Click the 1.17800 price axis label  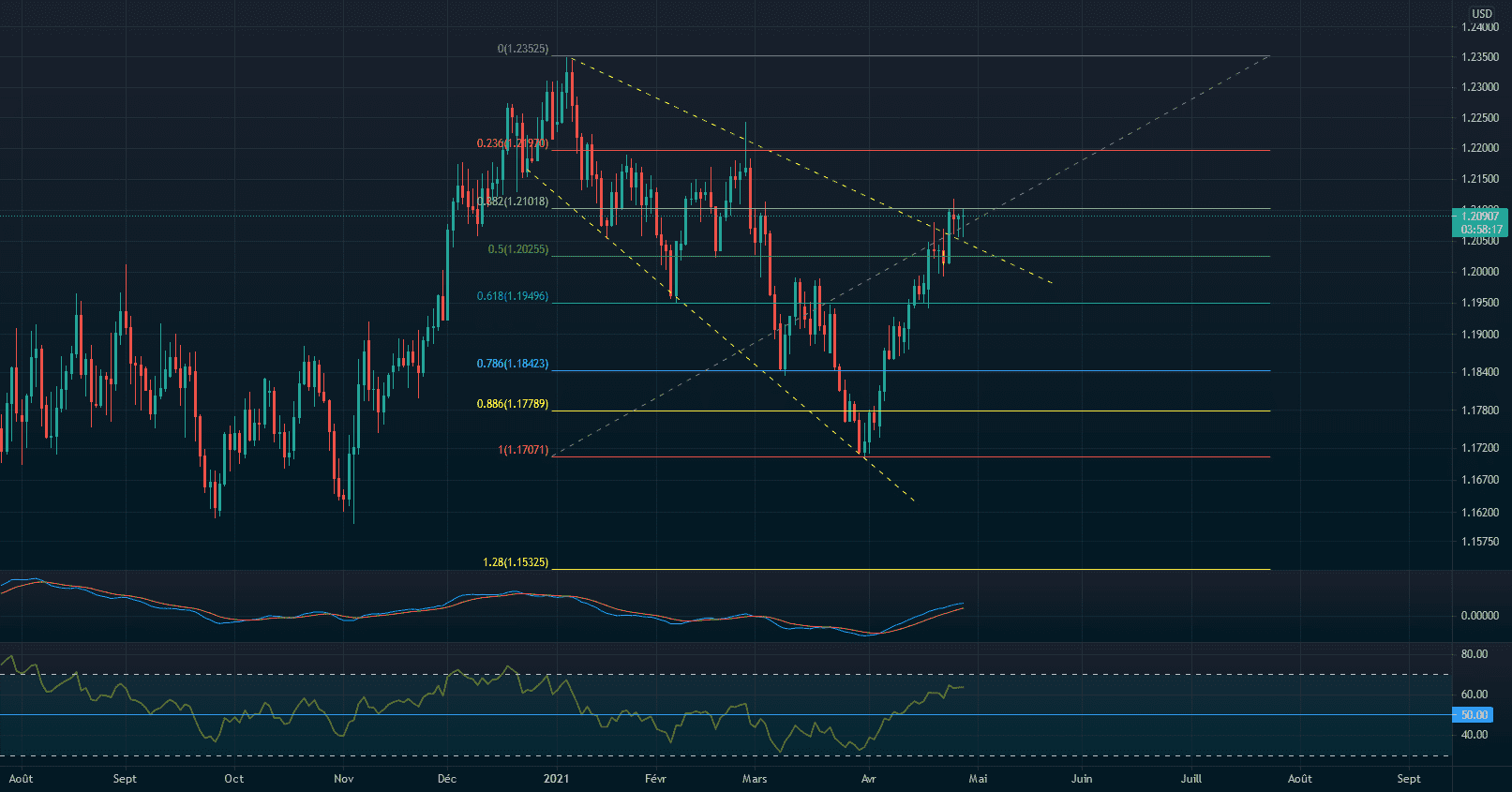coord(1480,411)
